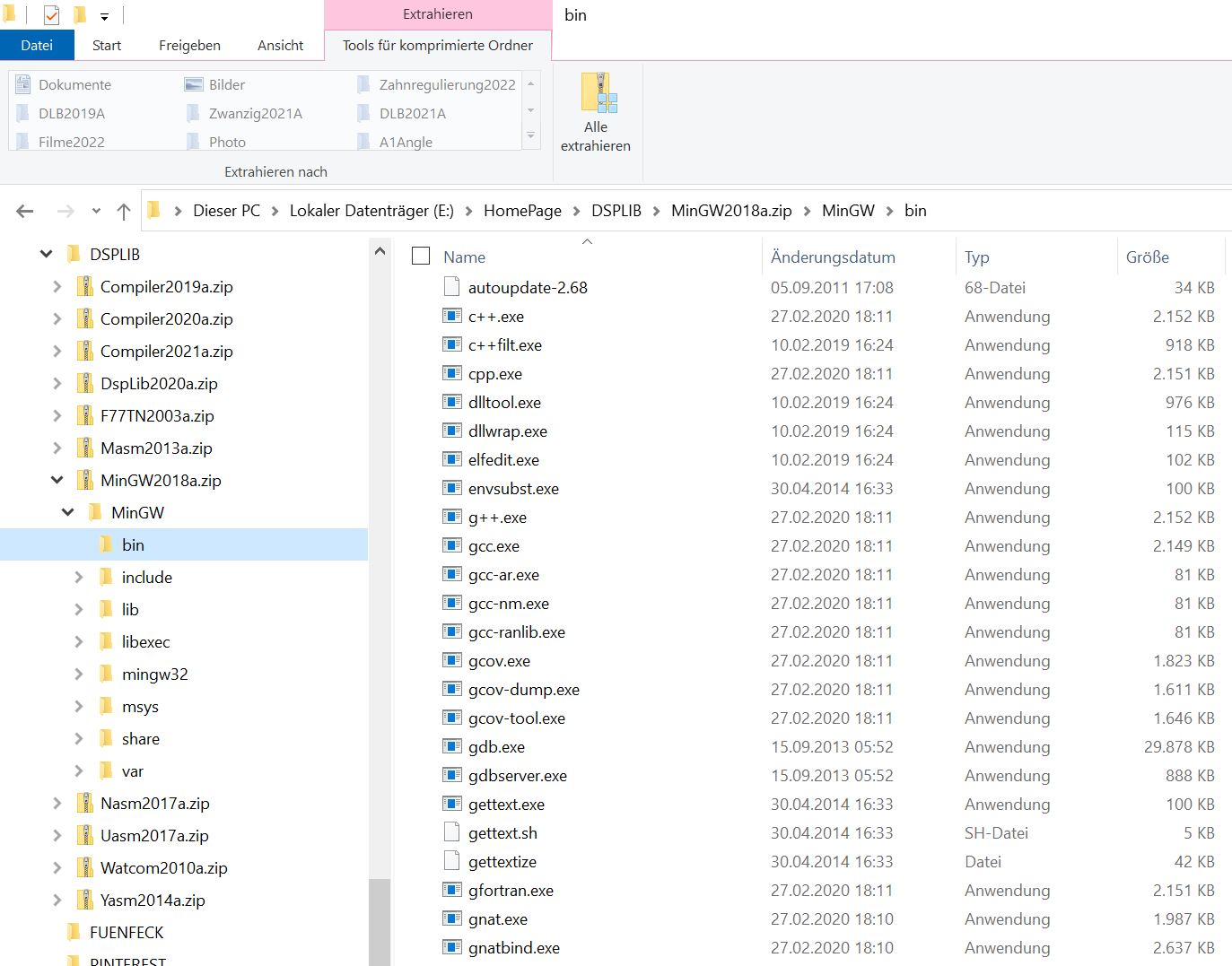Select Nasm2017a.zip in tree

coord(155,804)
